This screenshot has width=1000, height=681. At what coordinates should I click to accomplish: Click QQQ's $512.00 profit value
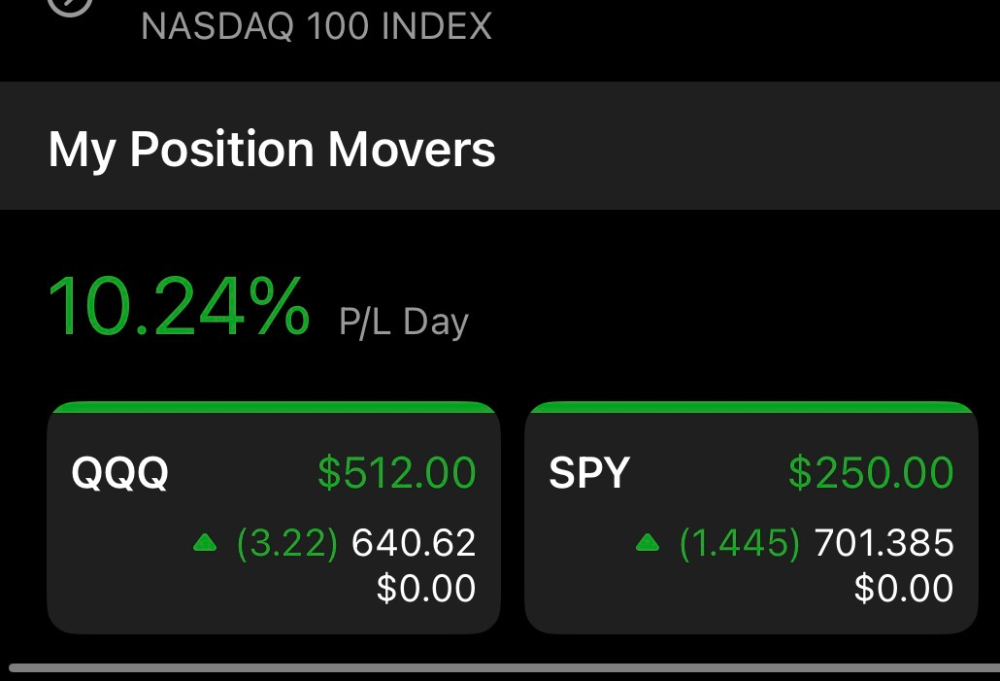point(397,472)
